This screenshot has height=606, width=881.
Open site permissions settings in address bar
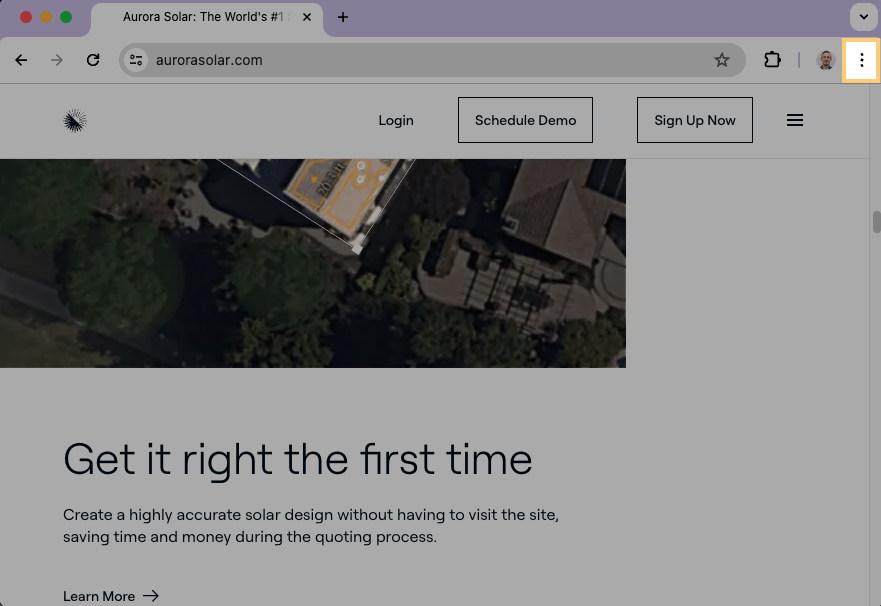pos(136,60)
